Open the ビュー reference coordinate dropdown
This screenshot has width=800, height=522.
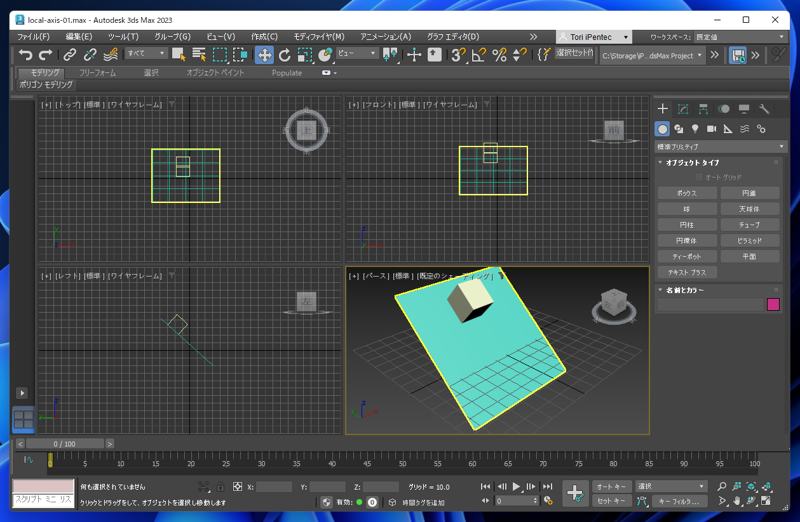coord(357,53)
